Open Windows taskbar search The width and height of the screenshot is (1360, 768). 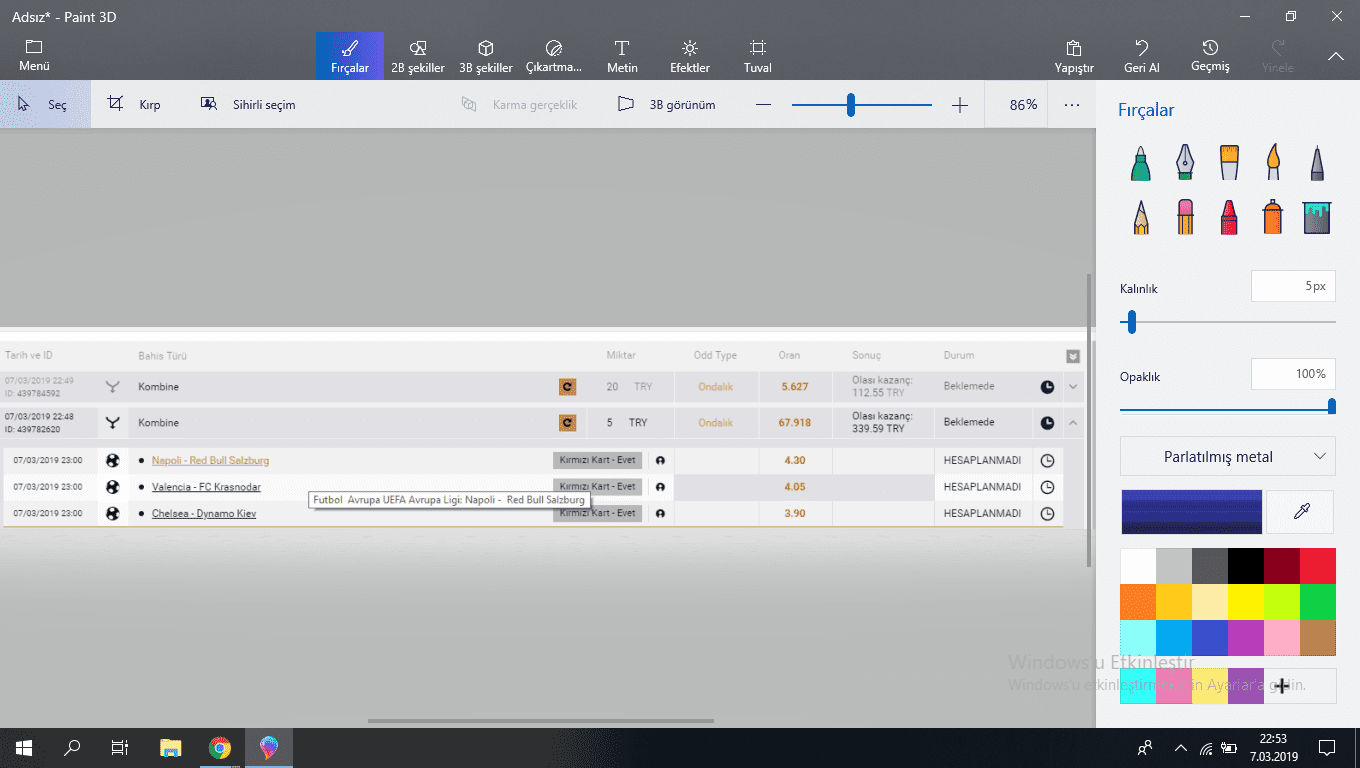pos(72,748)
